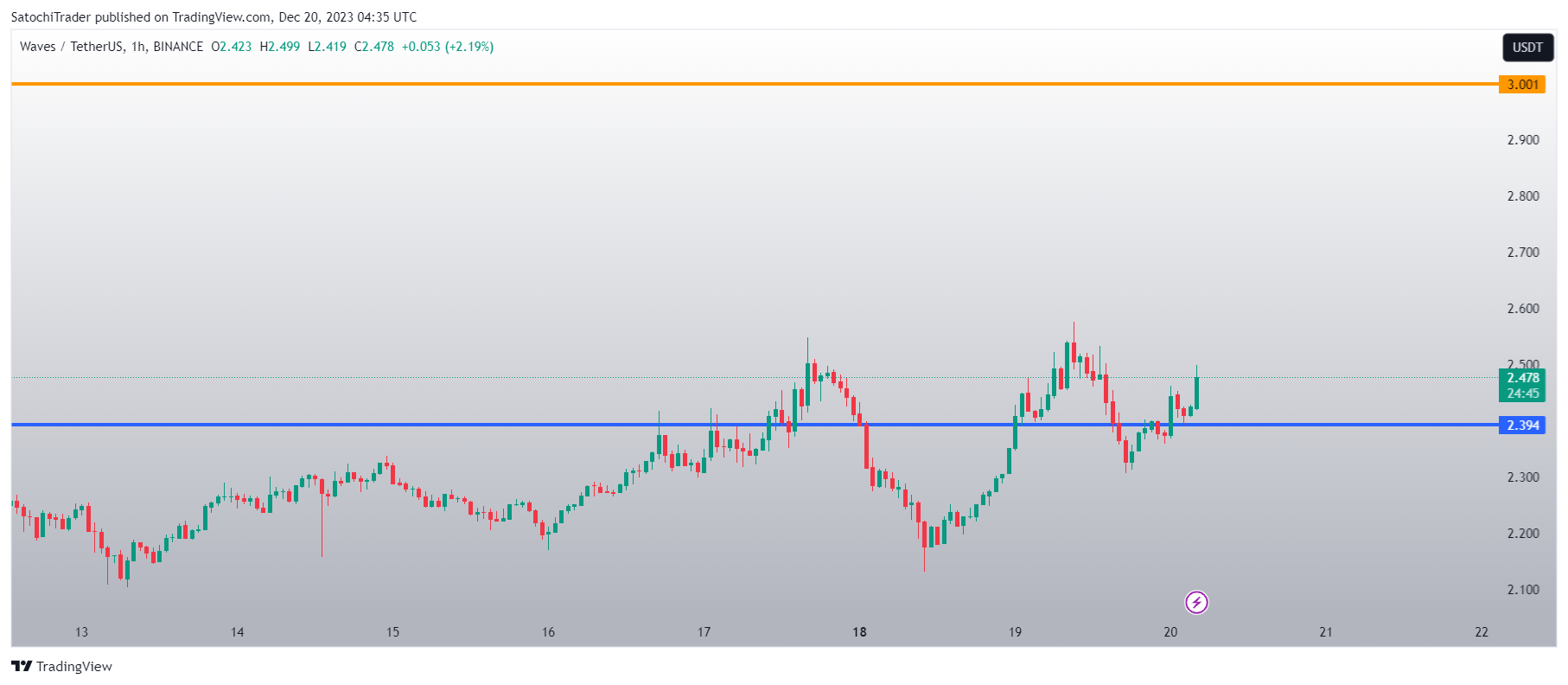Screen dimensions: 1568x685
Task: Select the blue horizontal line at 2.394
Action: (x=755, y=425)
